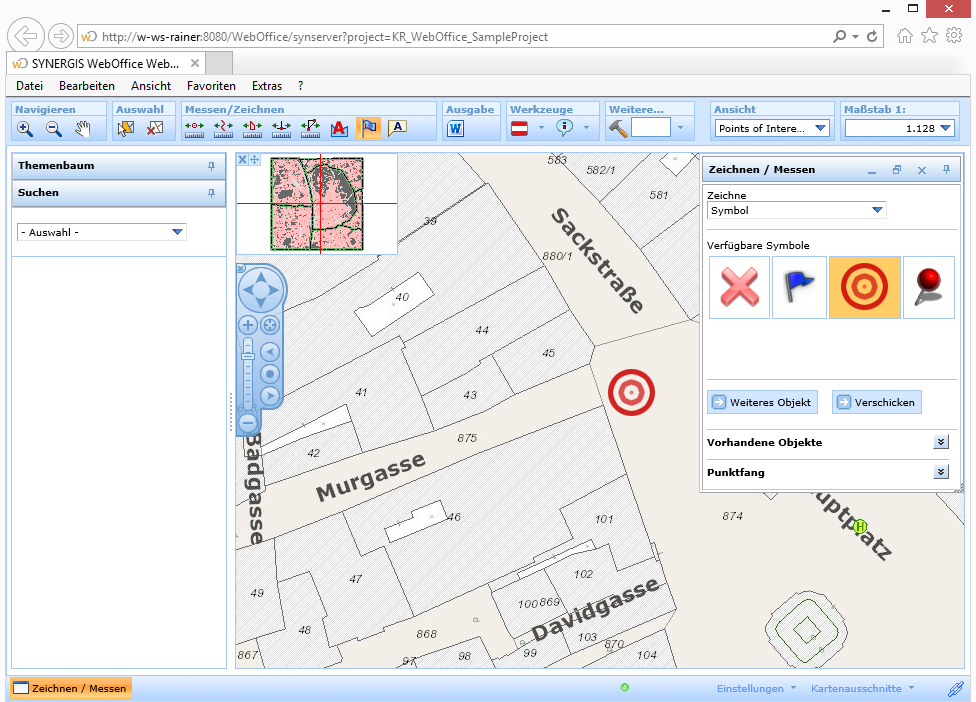Open the Extras menu
The width and height of the screenshot is (976, 702).
click(266, 86)
